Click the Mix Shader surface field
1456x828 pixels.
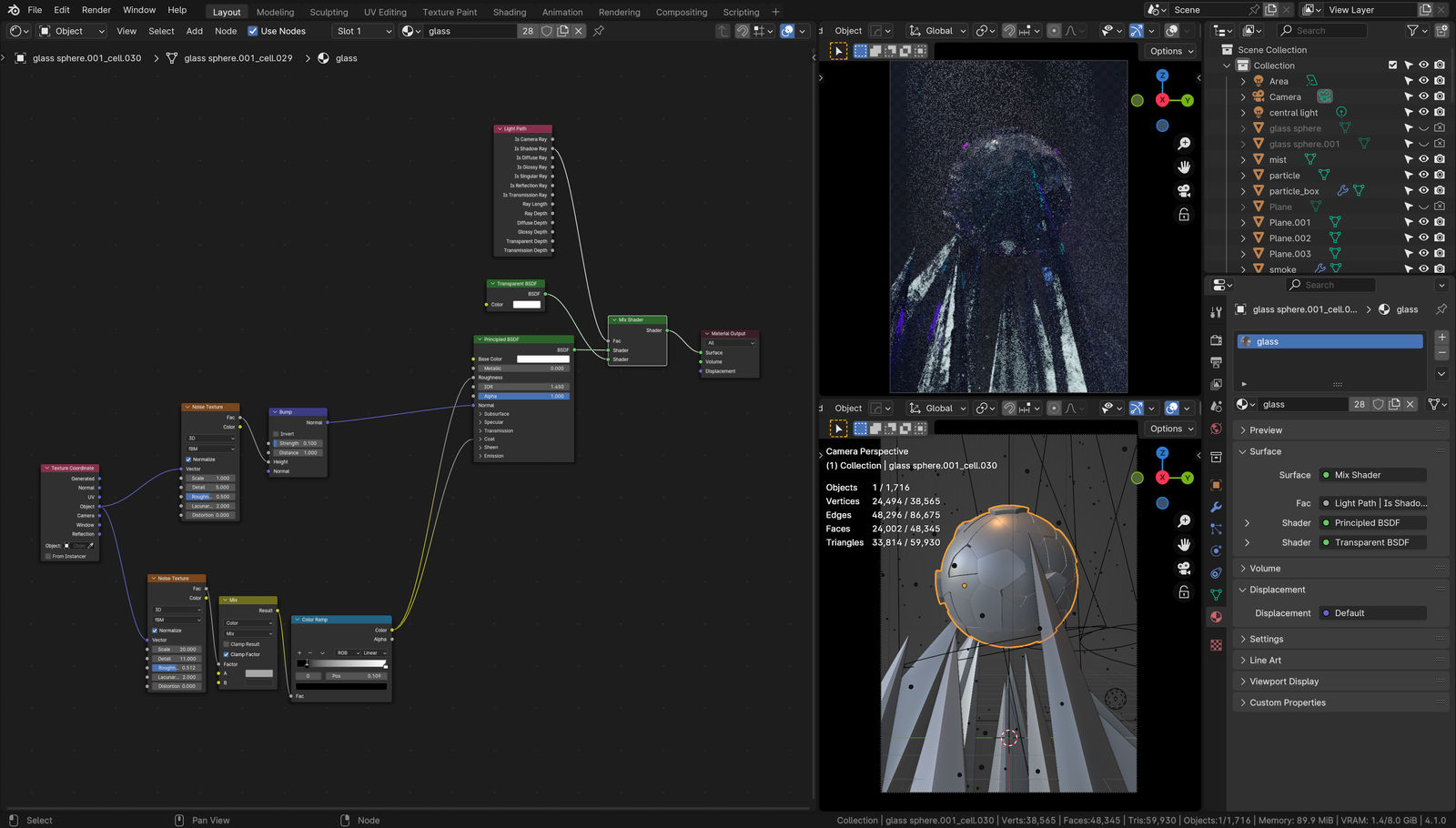1372,475
